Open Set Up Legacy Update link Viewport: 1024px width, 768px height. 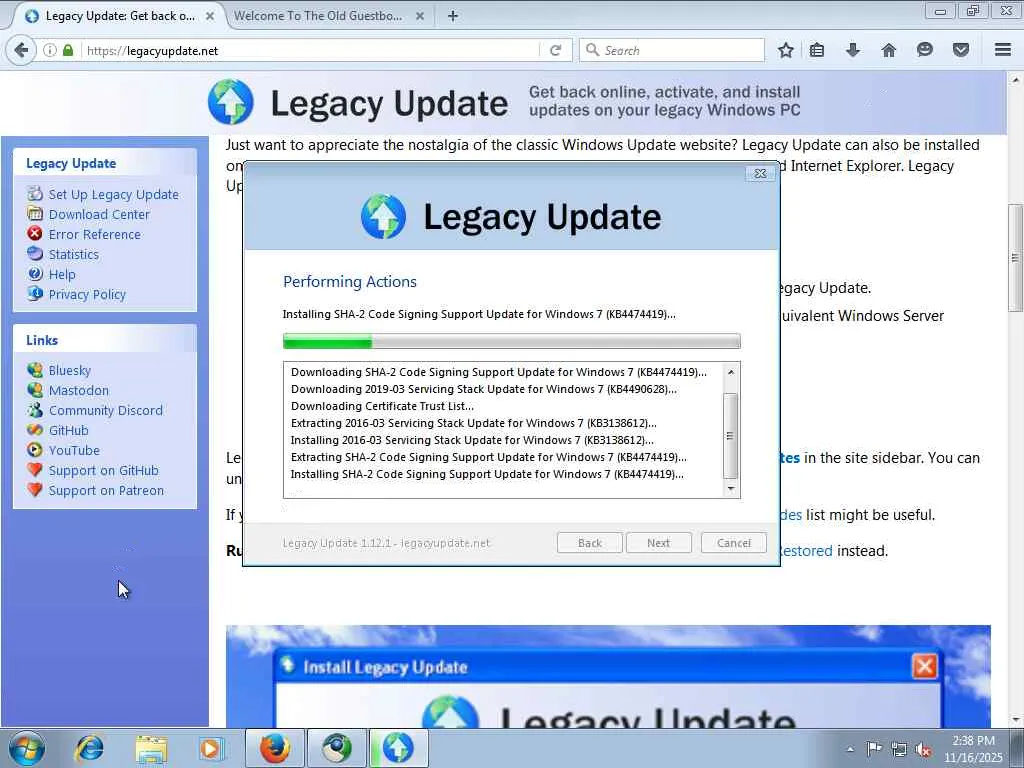tap(114, 194)
